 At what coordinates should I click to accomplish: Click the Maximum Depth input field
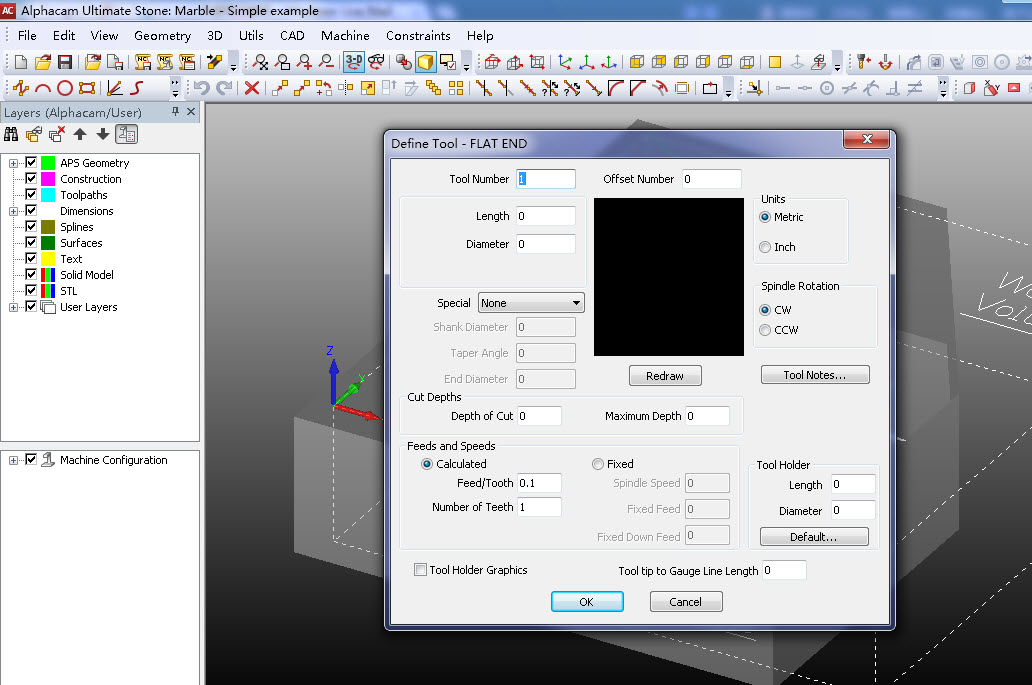(707, 416)
